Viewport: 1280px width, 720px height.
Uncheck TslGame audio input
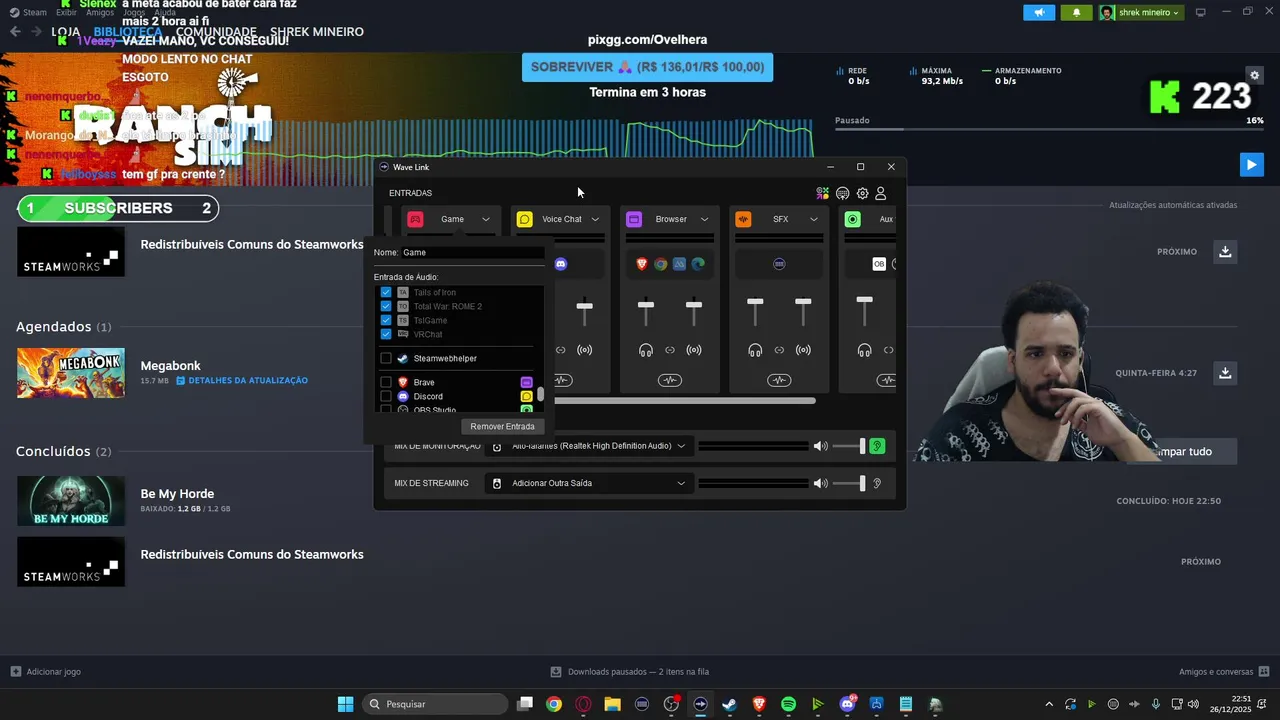(386, 320)
